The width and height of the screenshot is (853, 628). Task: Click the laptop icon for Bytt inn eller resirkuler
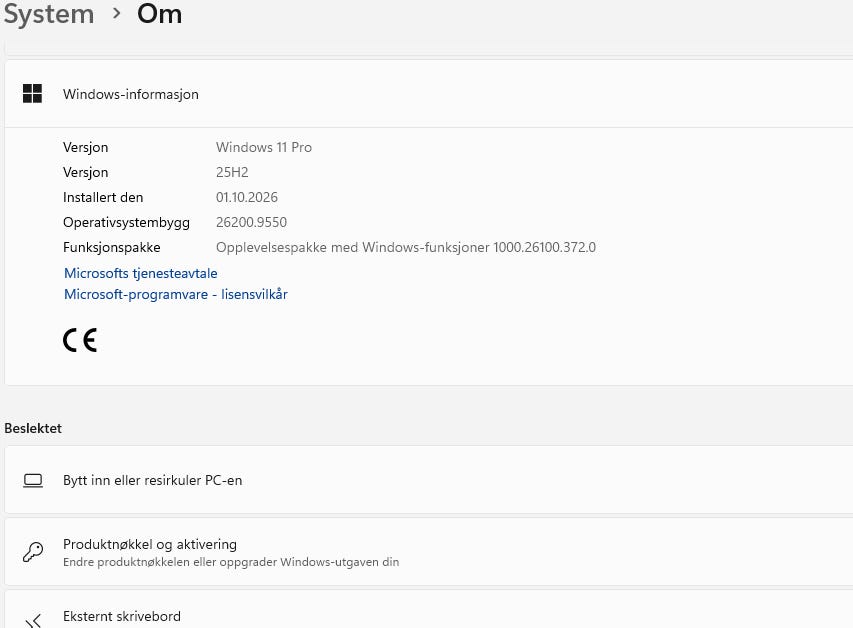33,481
